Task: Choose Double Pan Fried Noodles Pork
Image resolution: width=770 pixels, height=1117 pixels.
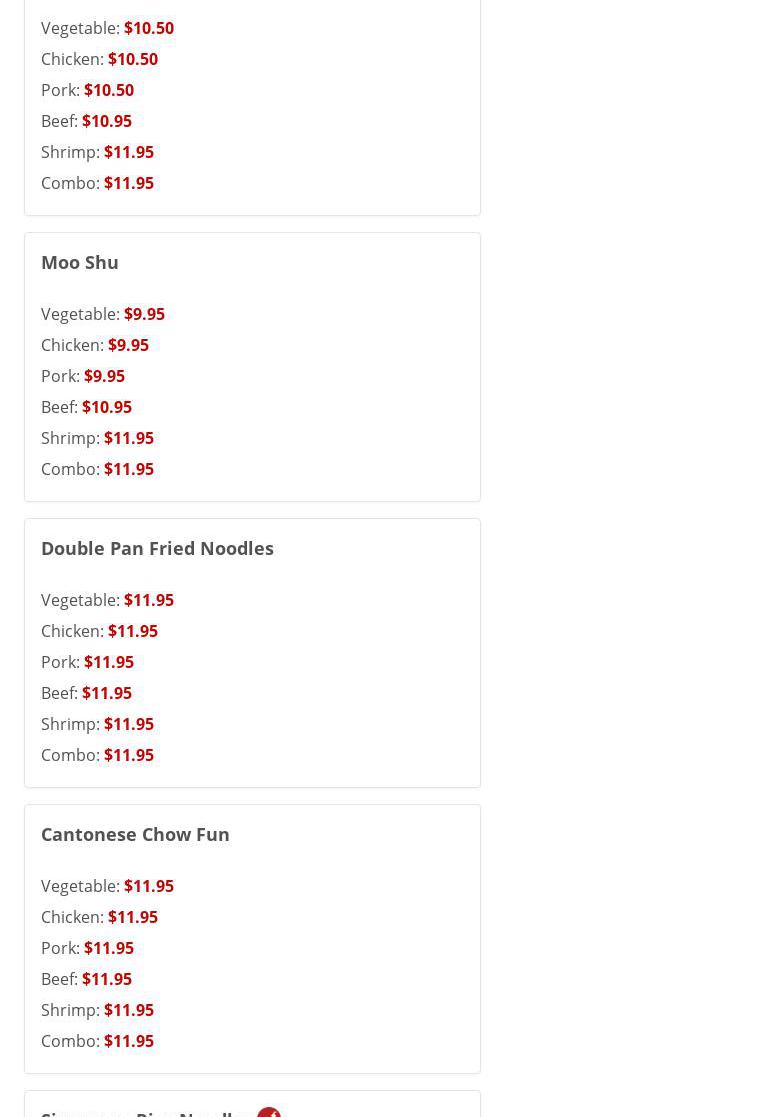Action: (x=87, y=662)
